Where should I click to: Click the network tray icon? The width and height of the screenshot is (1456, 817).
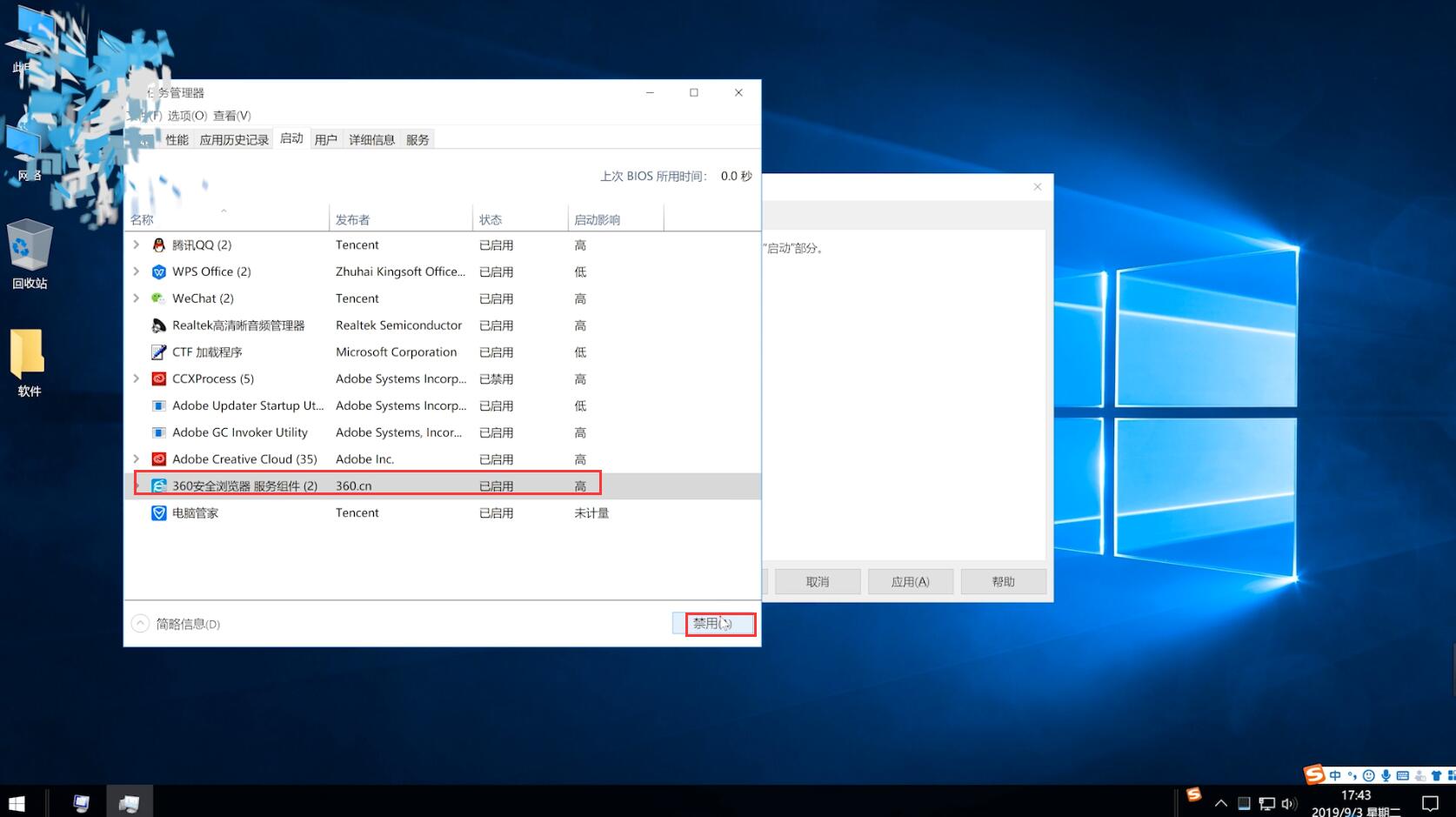pos(1266,804)
